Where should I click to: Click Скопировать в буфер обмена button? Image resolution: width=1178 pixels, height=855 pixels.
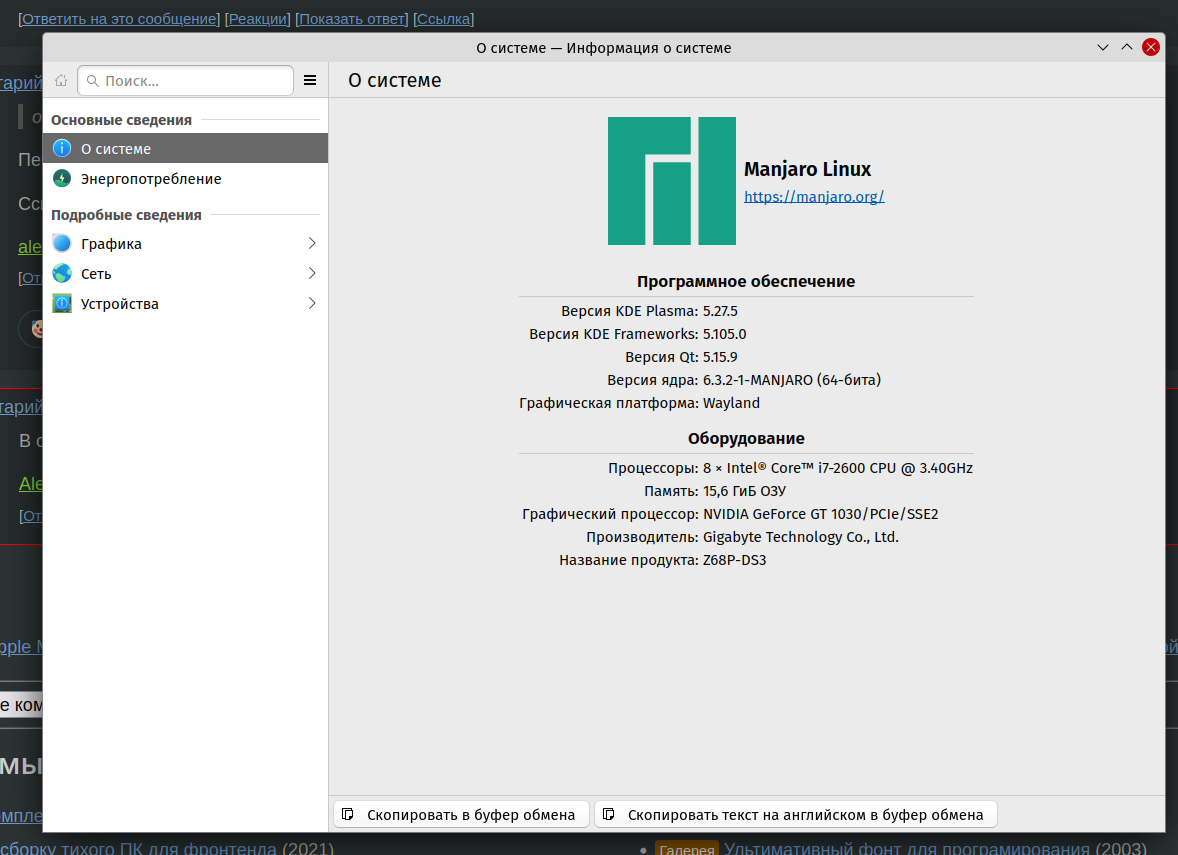461,814
